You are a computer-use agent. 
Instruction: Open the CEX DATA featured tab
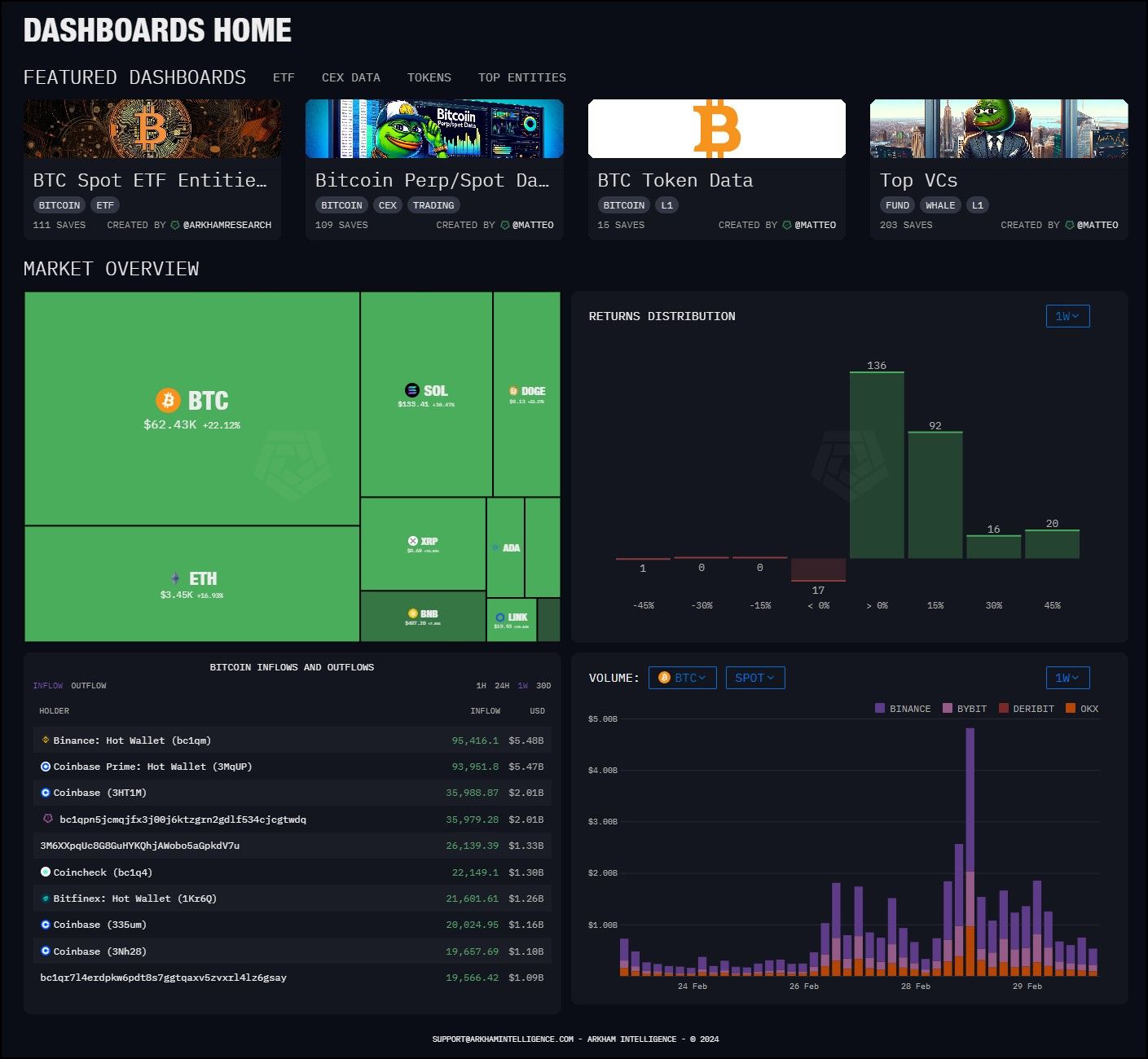tap(350, 77)
